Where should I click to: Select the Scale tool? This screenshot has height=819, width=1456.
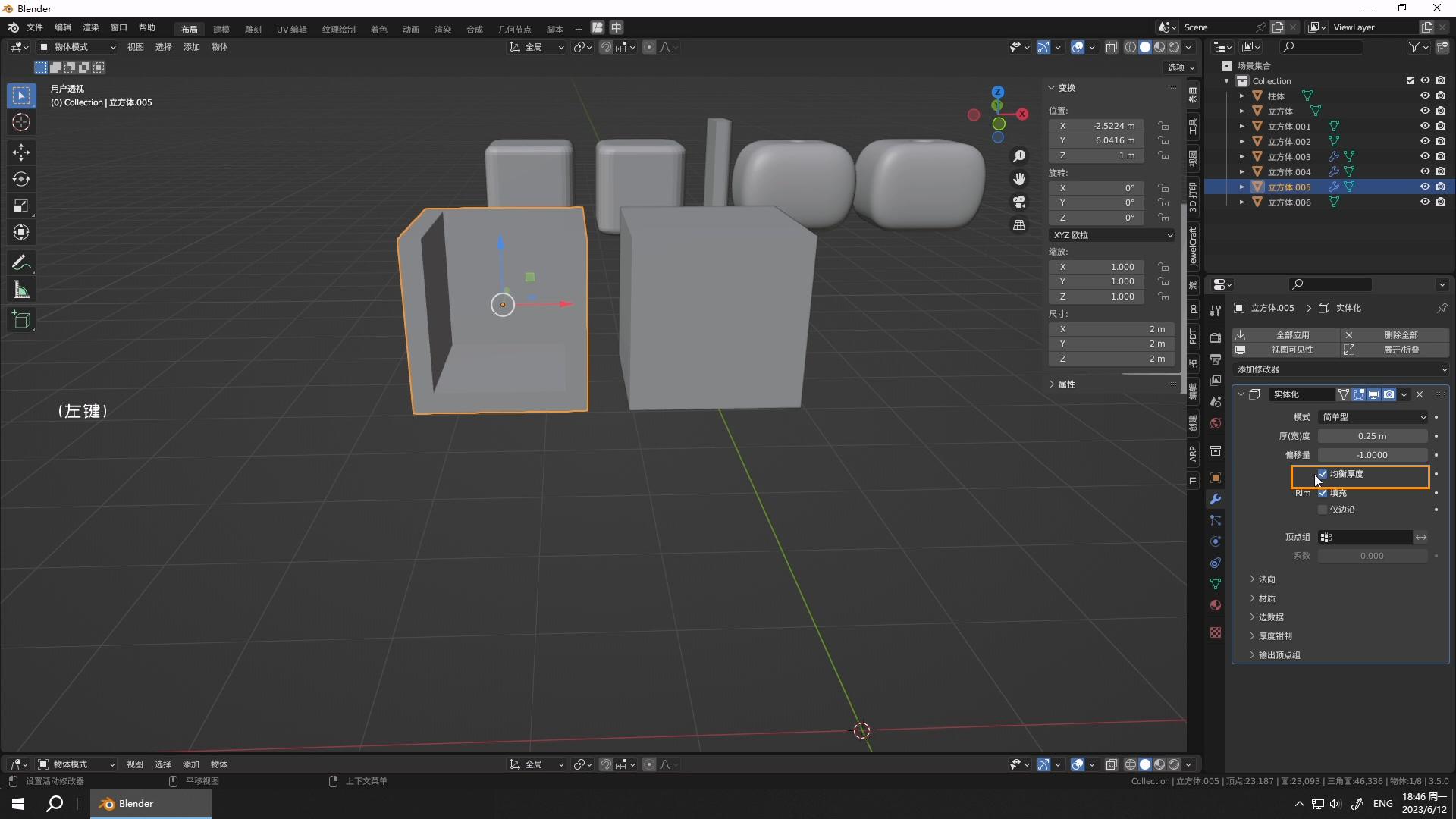point(21,206)
